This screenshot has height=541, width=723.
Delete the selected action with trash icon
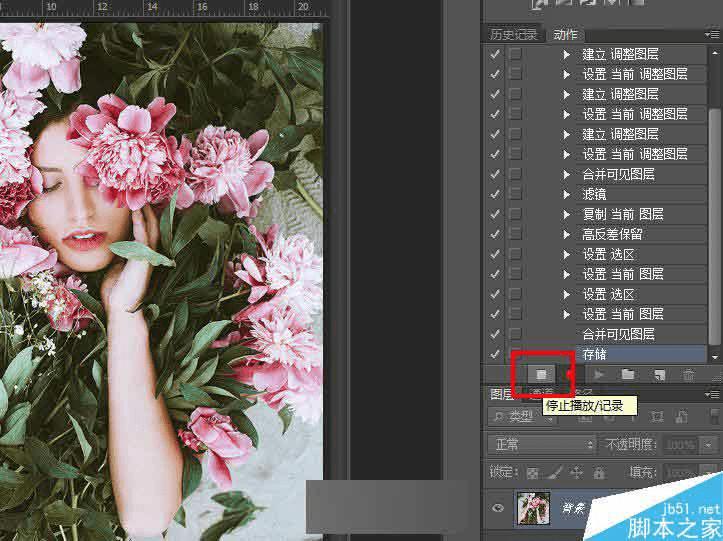click(688, 375)
